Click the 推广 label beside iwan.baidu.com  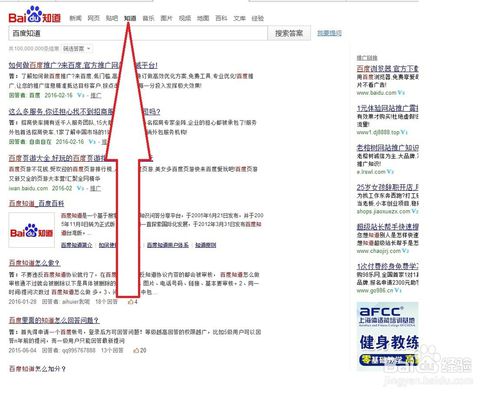(96, 188)
